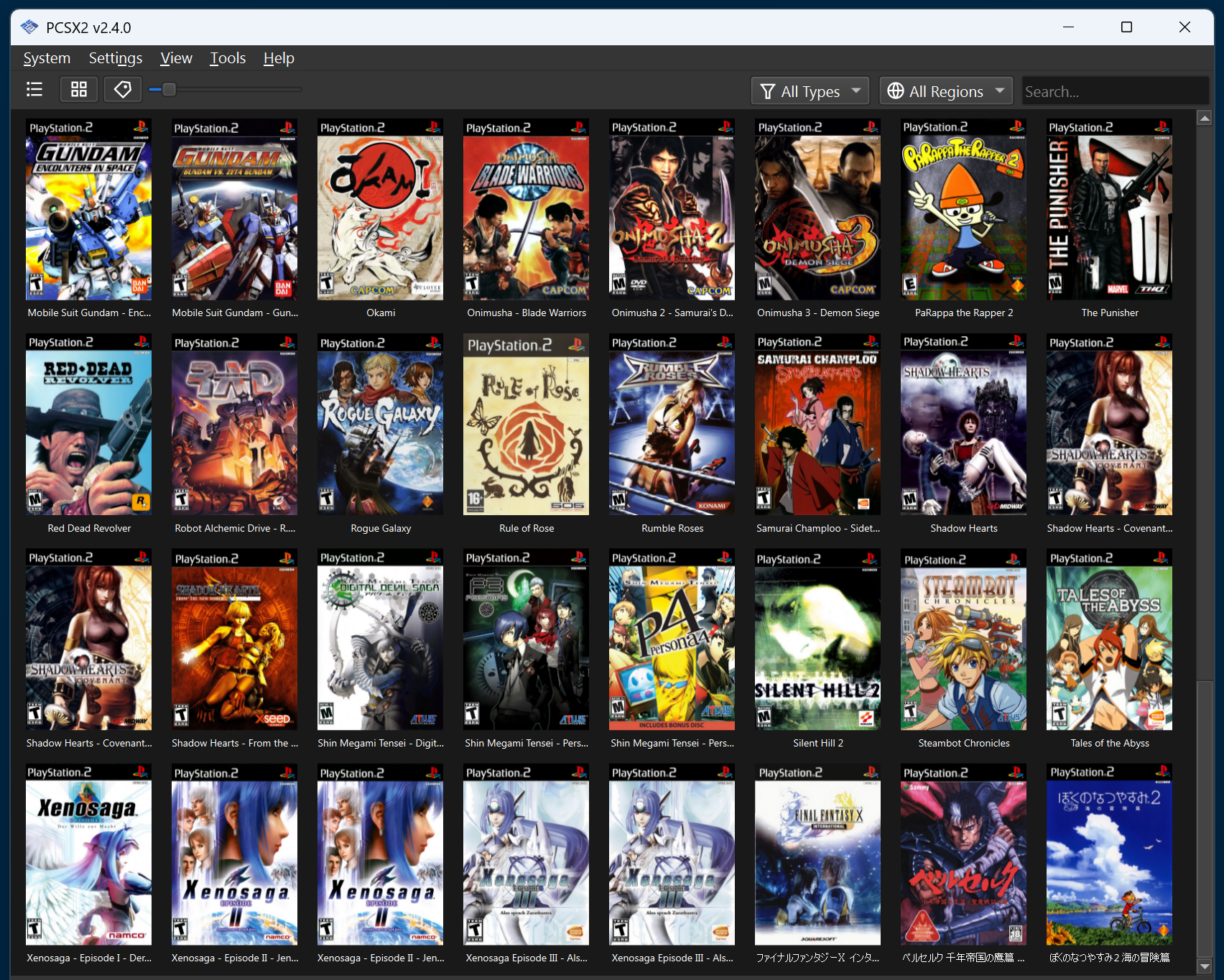Image resolution: width=1224 pixels, height=980 pixels.
Task: Select the Rumble Roses cover
Action: pyautogui.click(x=672, y=424)
